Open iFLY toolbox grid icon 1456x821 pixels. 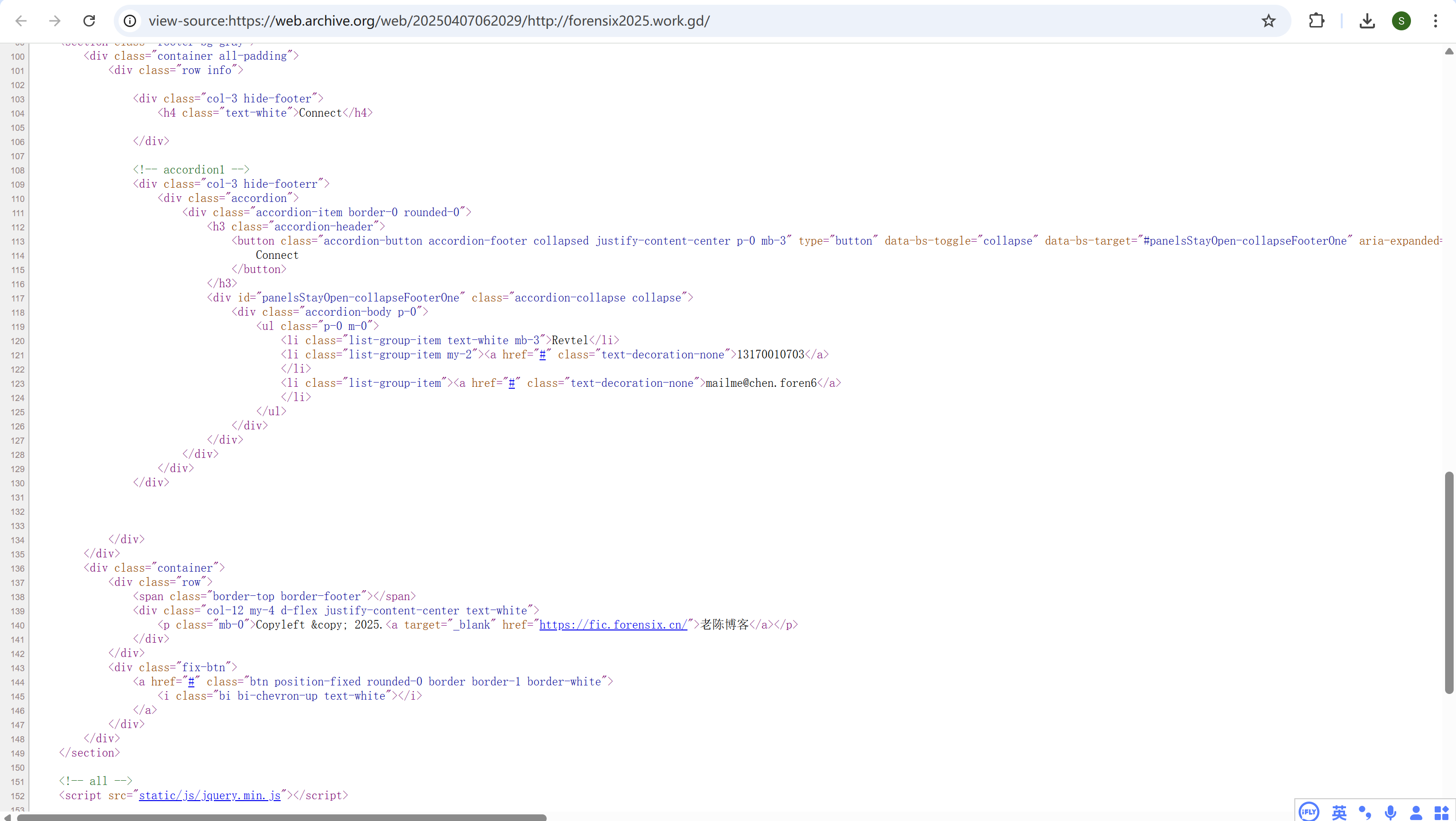point(1442,812)
